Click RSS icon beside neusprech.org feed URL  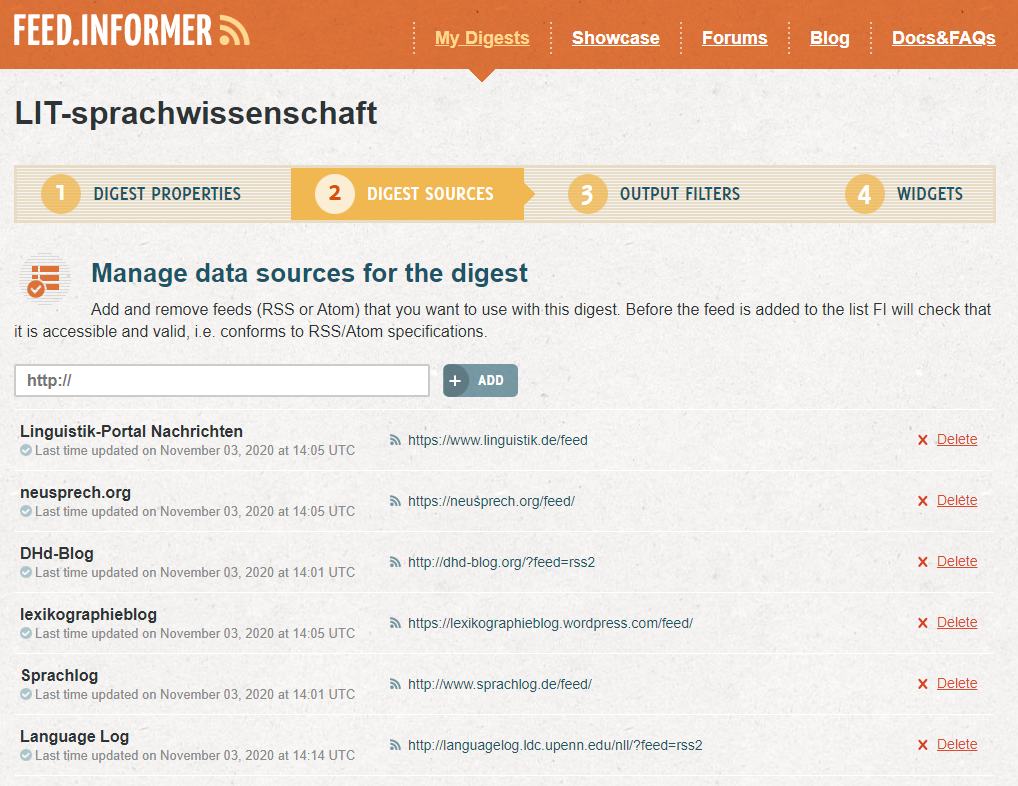395,501
